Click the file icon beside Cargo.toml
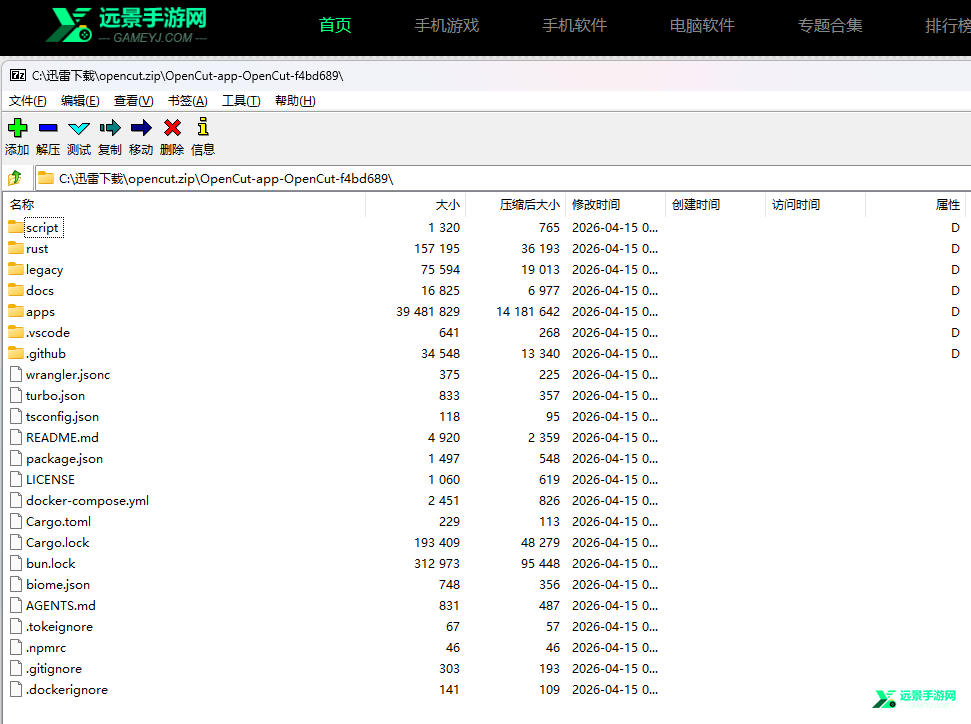971x724 pixels. (x=16, y=521)
